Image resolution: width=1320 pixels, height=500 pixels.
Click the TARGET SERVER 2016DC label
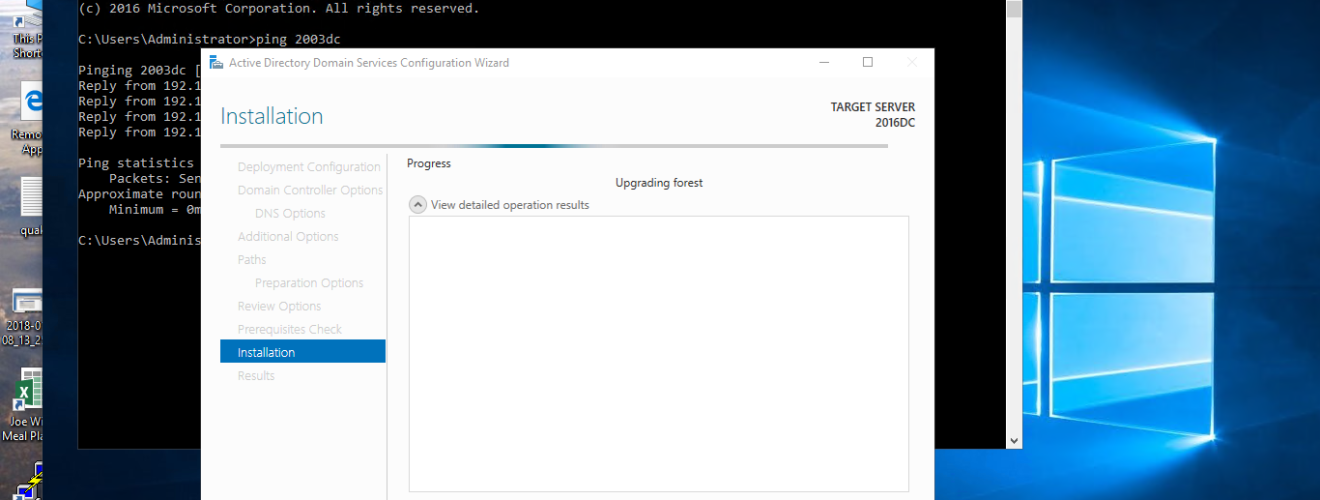(x=872, y=115)
